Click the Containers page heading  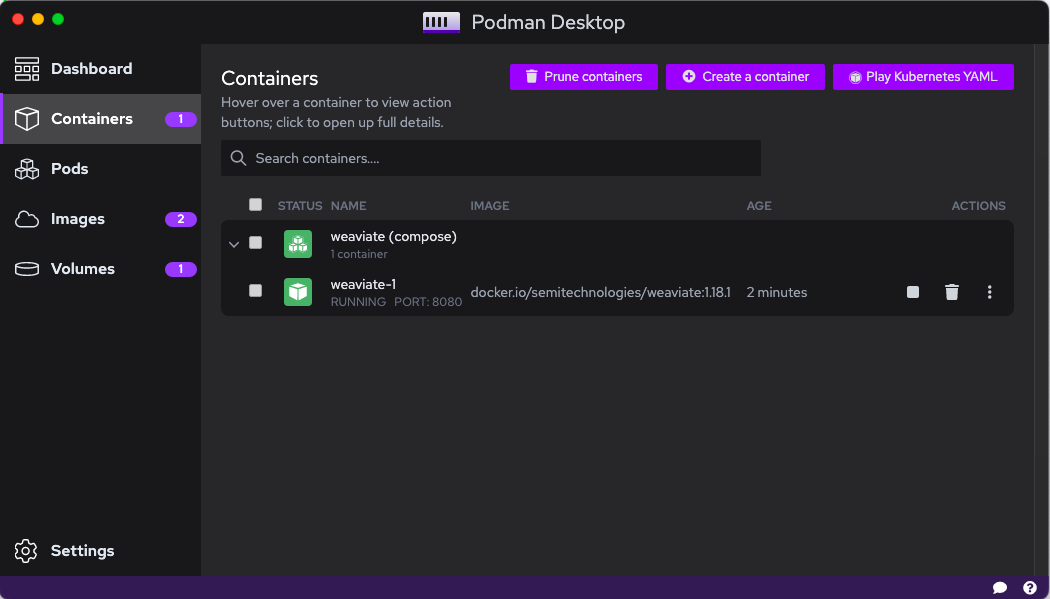(x=270, y=78)
